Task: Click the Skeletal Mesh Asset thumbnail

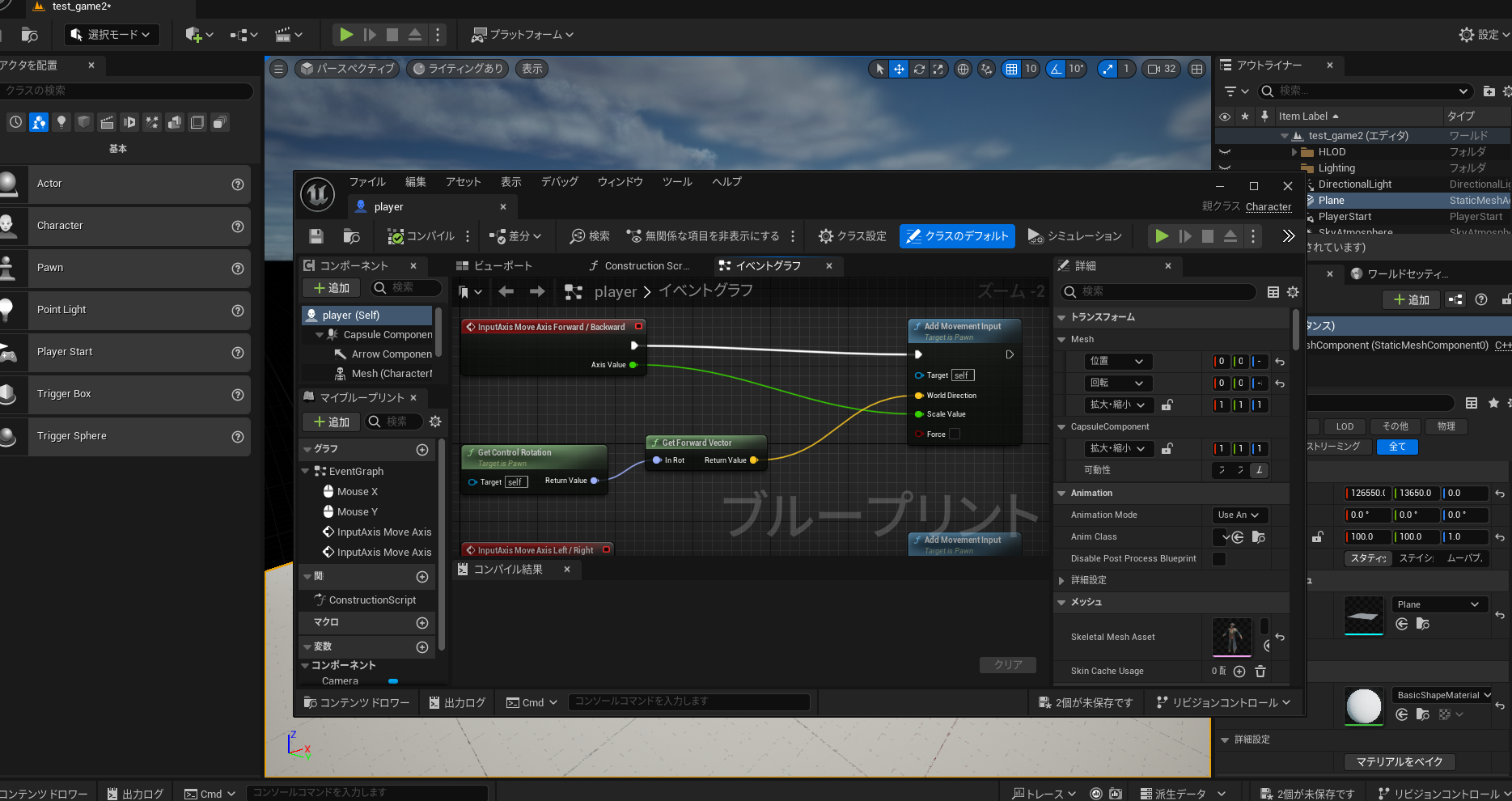Action: [1232, 638]
